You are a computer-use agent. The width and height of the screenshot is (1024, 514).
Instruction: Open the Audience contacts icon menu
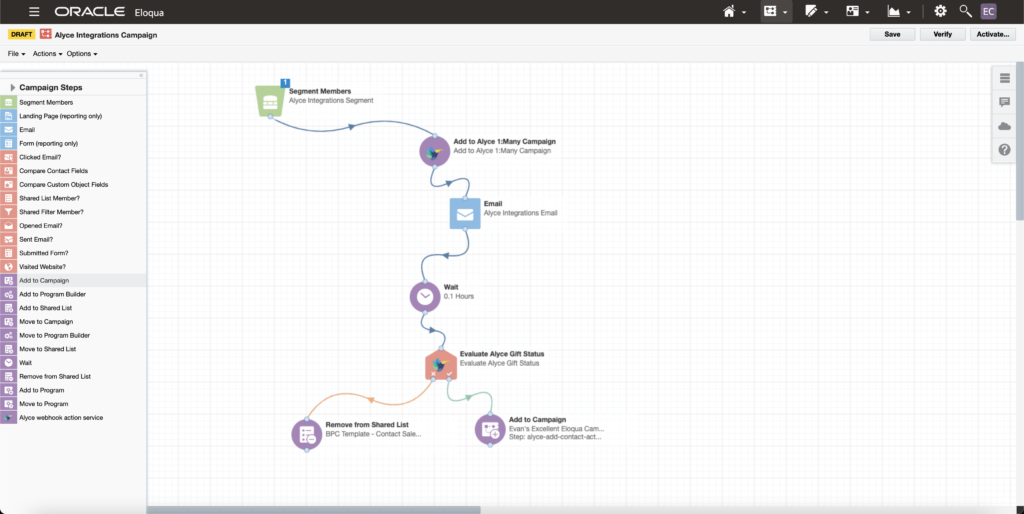(857, 12)
